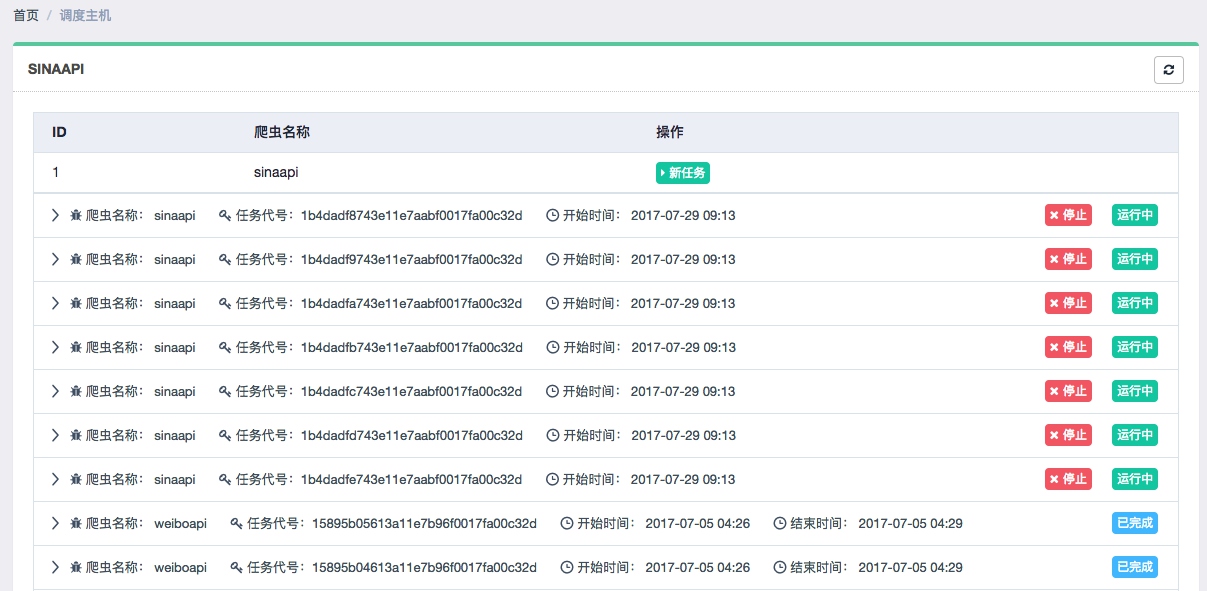Screen dimensions: 1207x591
Task: Expand the row for task 1b4dadfb743e11e7aabf0017fa00c32d
Action: click(56, 347)
